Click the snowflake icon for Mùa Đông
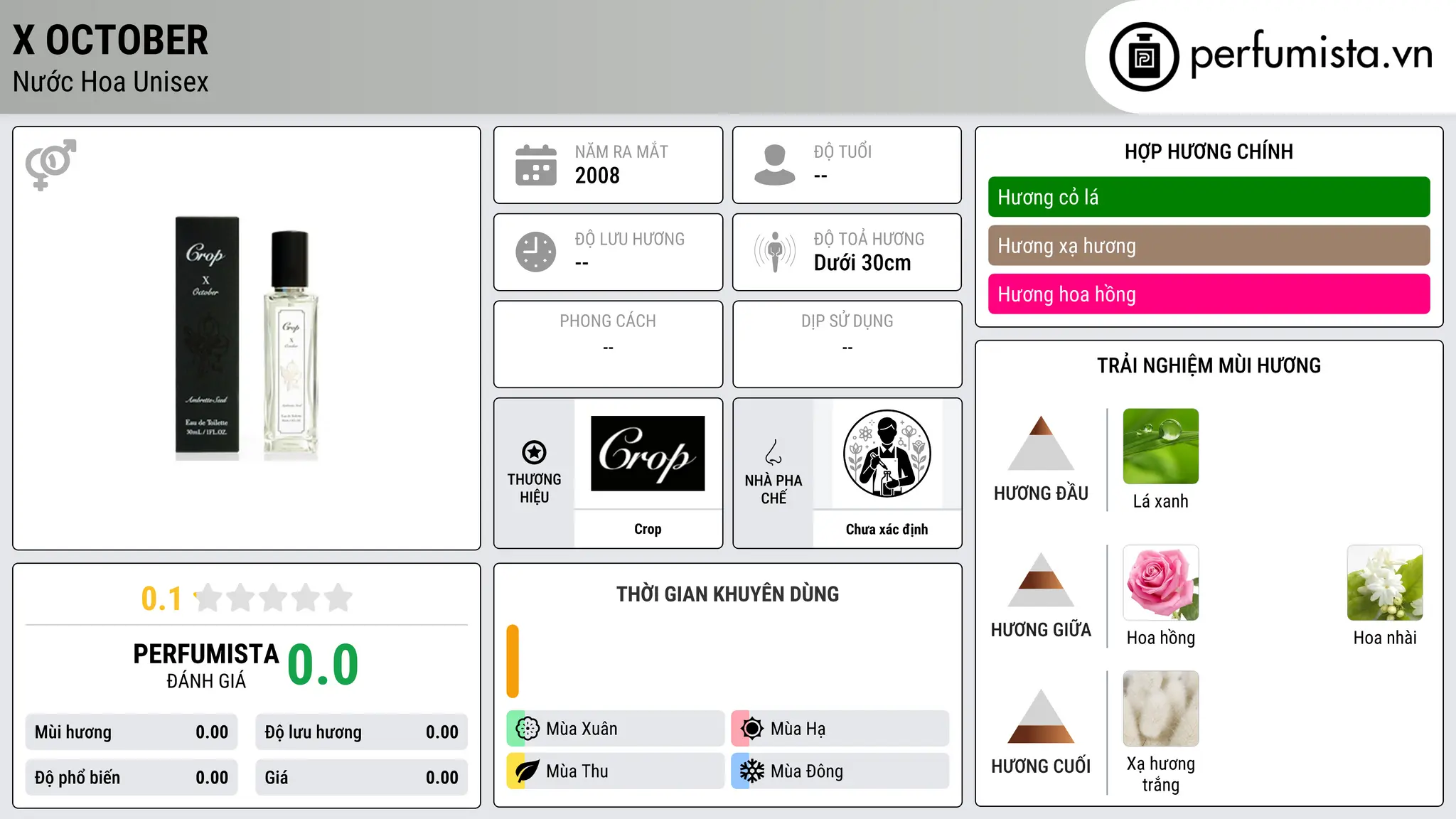Viewport: 1456px width, 819px height. [x=752, y=771]
